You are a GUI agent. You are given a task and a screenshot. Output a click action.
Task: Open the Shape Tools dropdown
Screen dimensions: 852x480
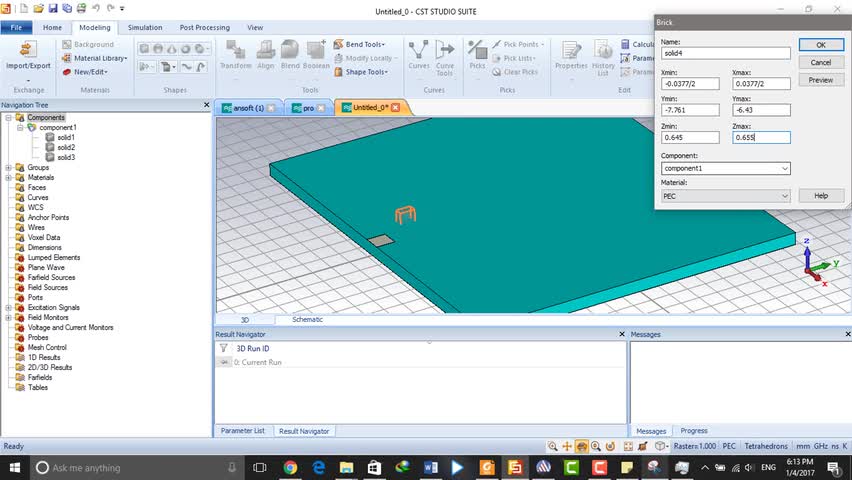pyautogui.click(x=361, y=72)
